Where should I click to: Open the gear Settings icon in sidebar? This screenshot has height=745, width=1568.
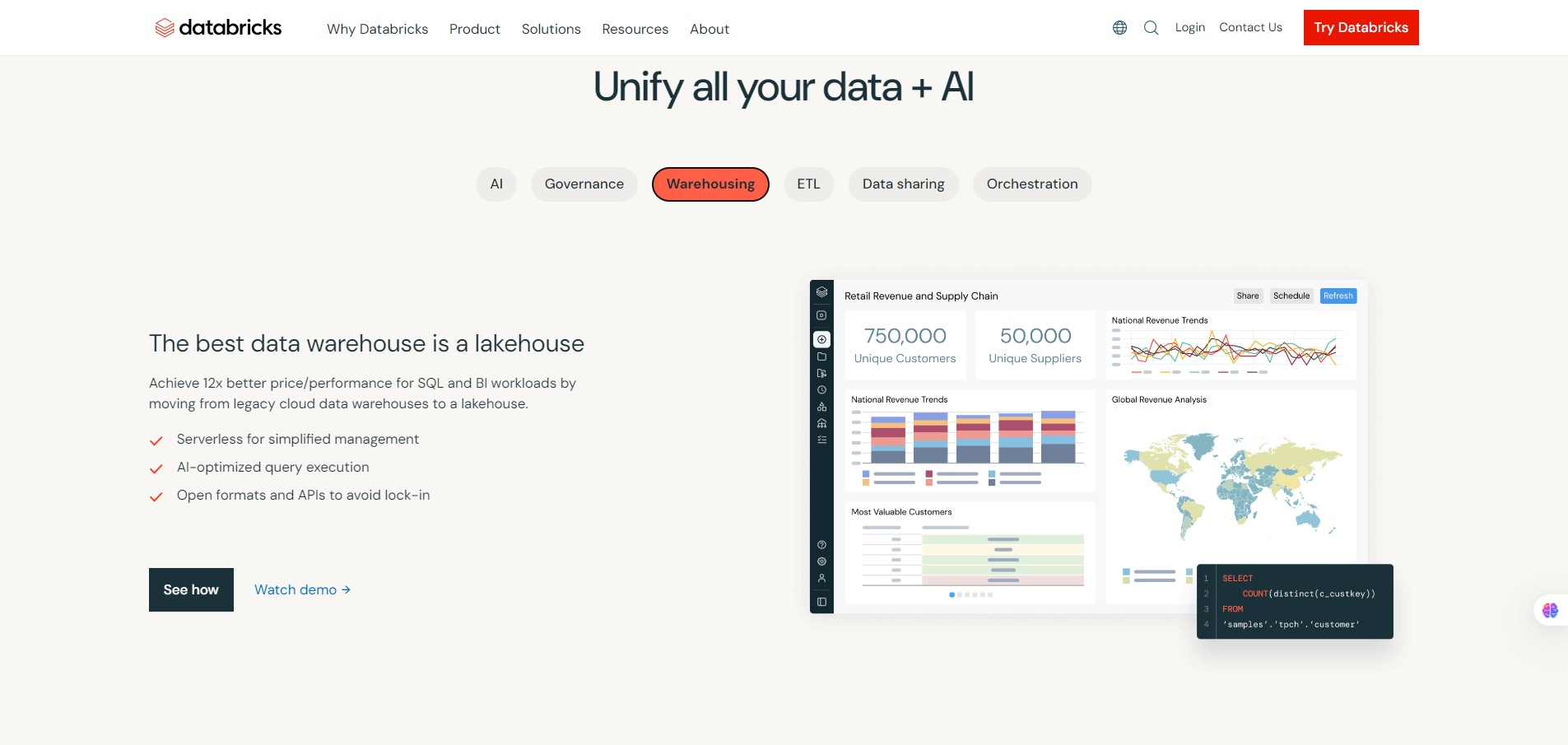821,561
